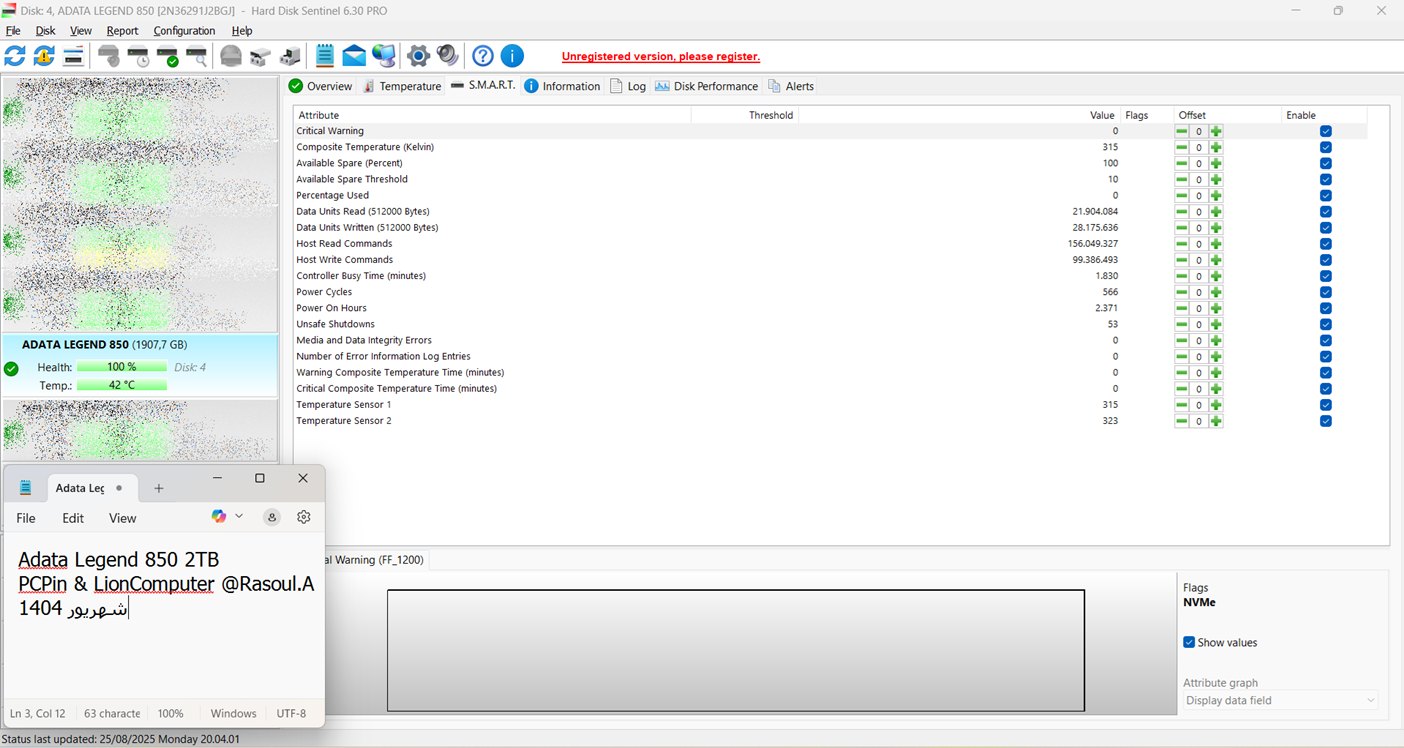Expand the Copilot dropdown arrow in Notepad

pyautogui.click(x=239, y=516)
